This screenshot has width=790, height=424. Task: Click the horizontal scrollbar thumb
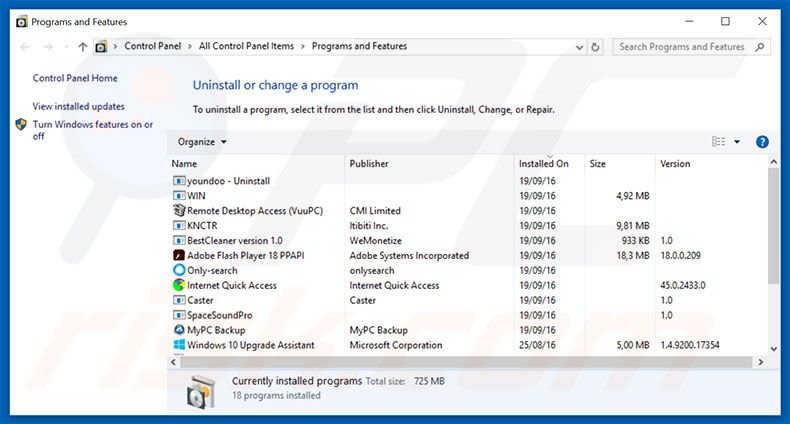click(x=466, y=362)
